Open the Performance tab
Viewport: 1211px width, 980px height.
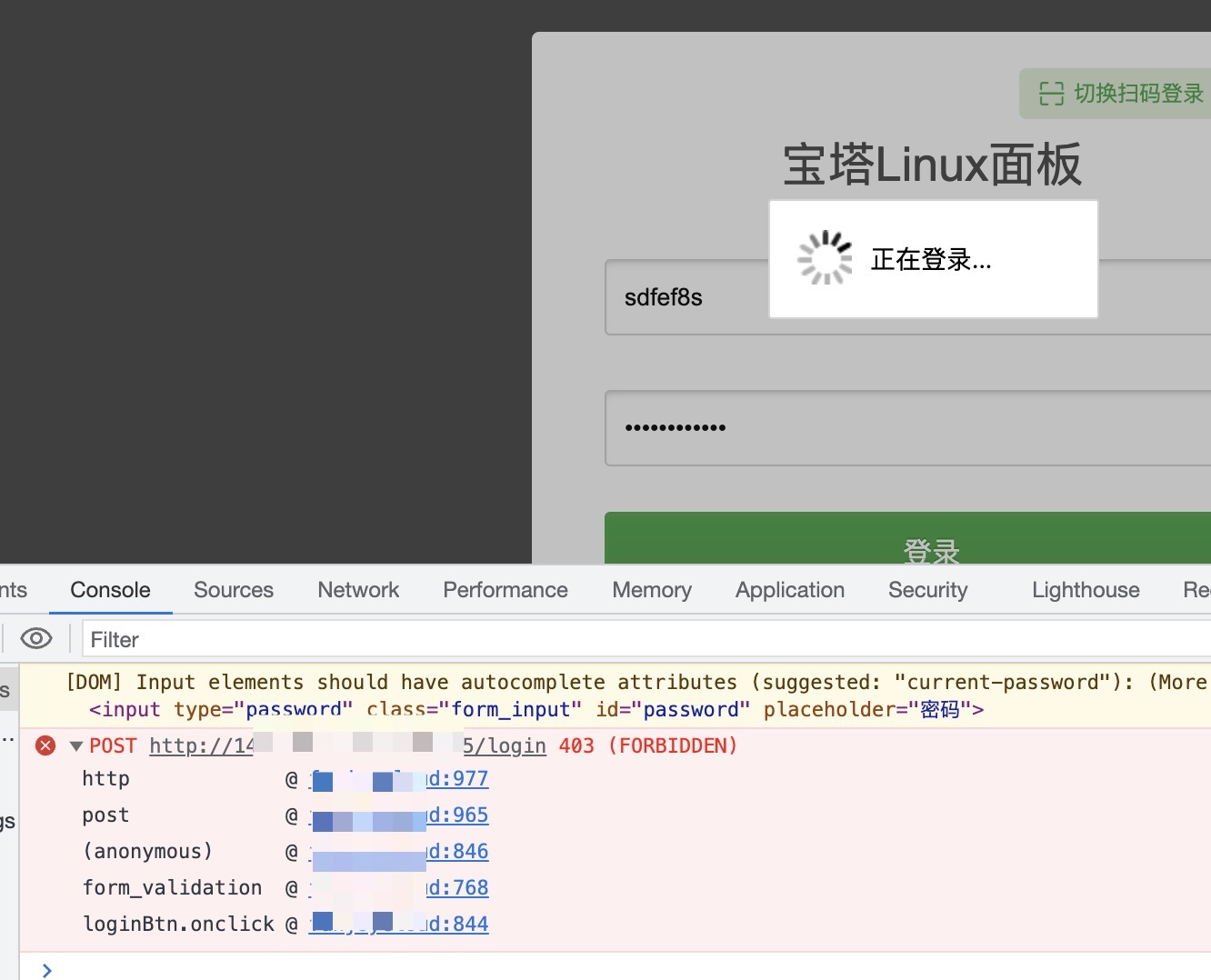(x=505, y=590)
